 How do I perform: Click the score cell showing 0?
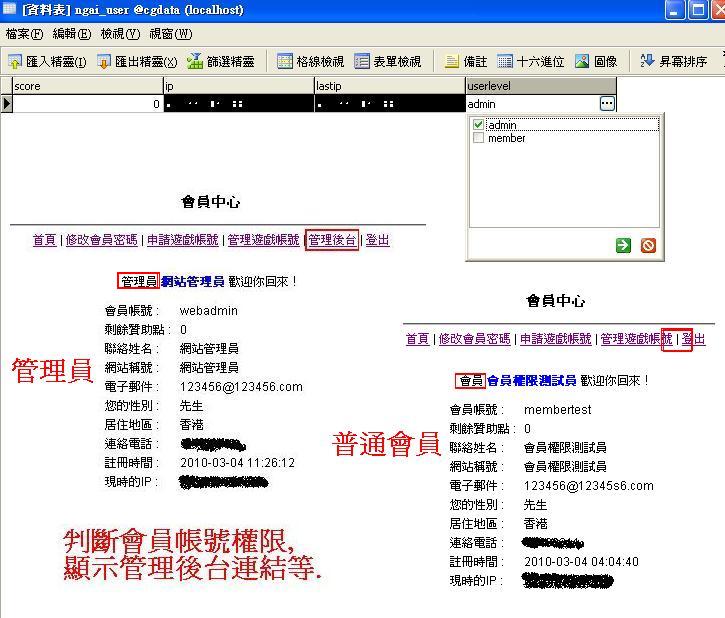point(87,104)
